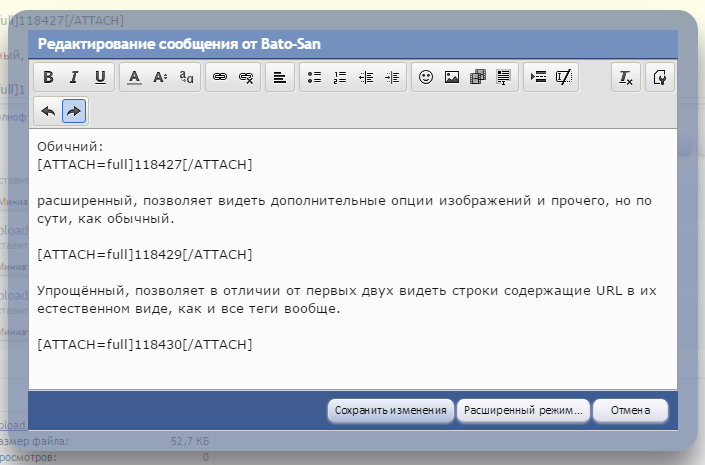Click the unlink (remove link) icon
The width and height of the screenshot is (705, 465).
pos(246,77)
